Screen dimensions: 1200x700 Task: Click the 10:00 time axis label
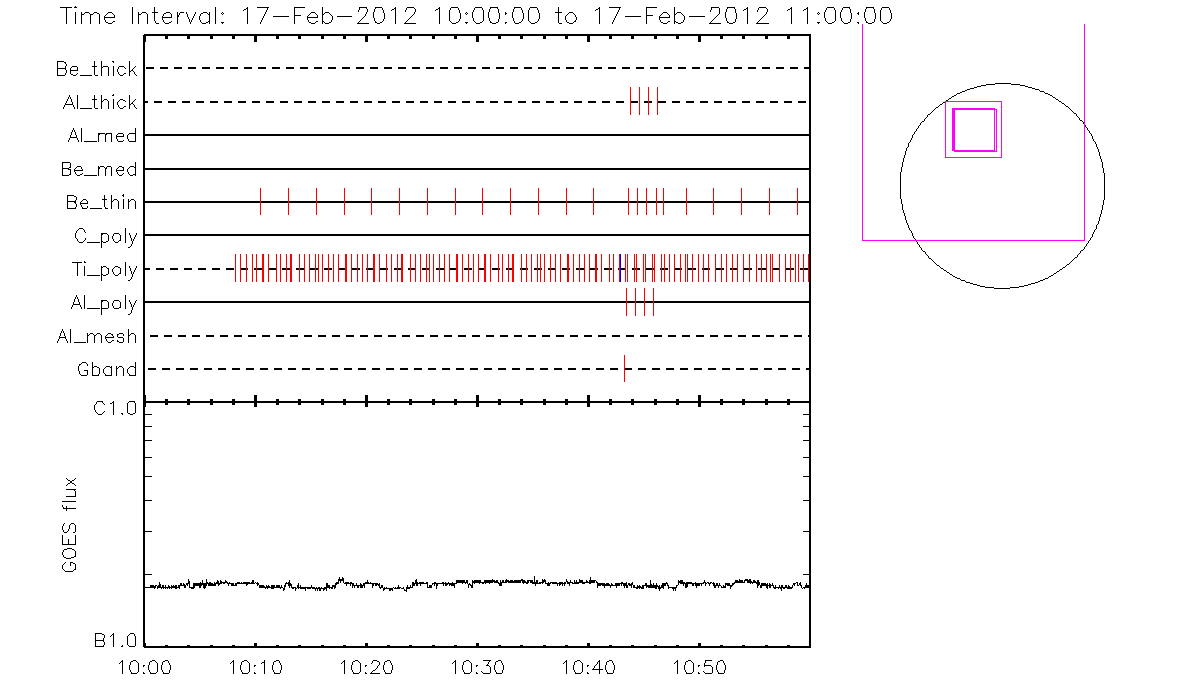146,666
